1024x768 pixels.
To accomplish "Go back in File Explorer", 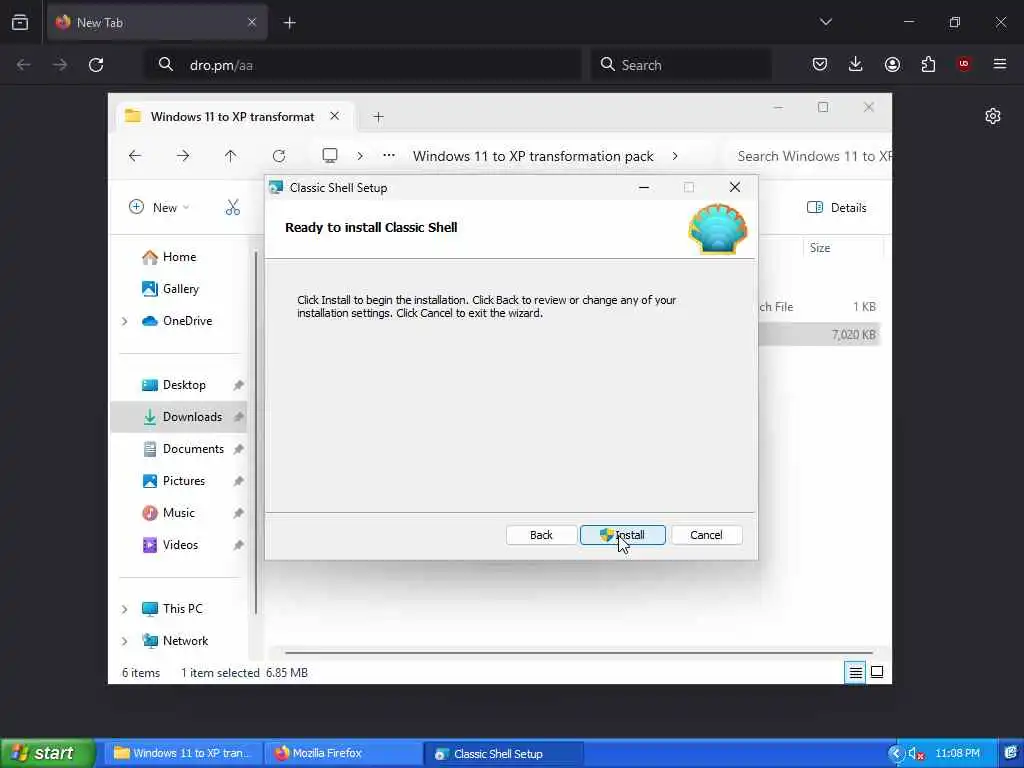I will click(135, 156).
